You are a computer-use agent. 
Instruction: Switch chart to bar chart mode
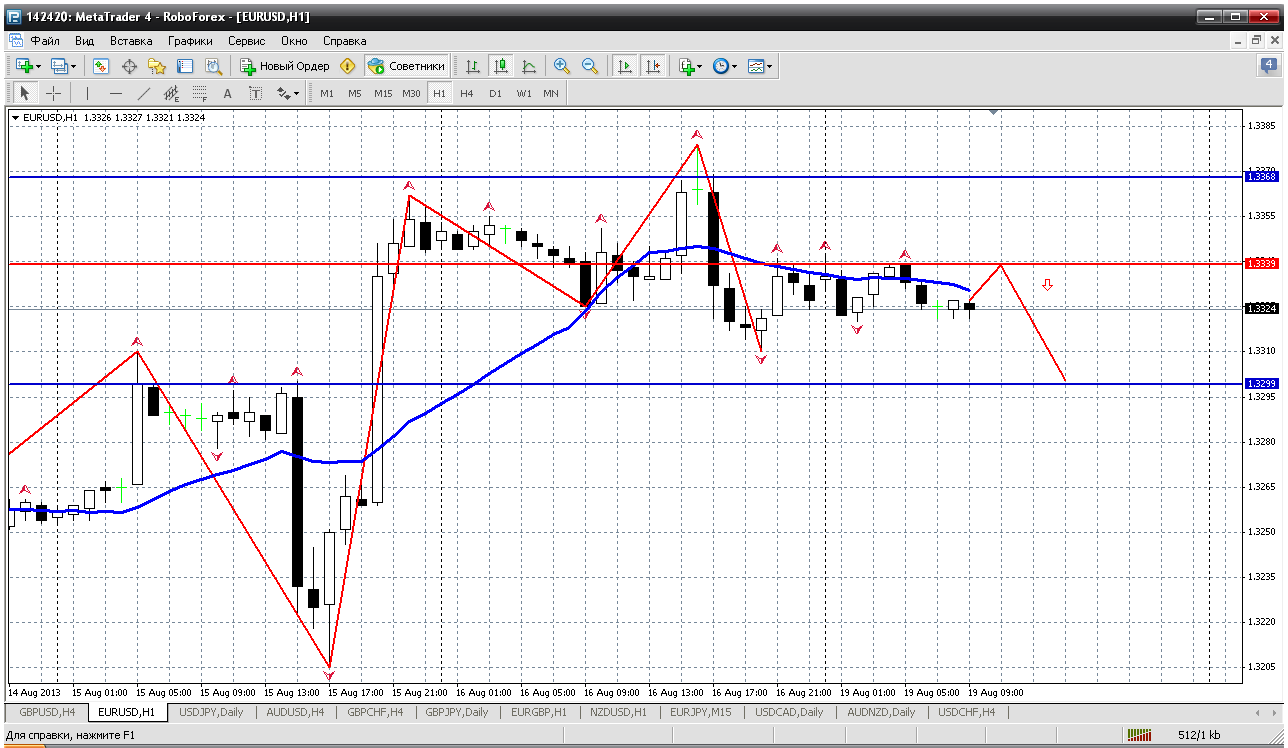[472, 66]
